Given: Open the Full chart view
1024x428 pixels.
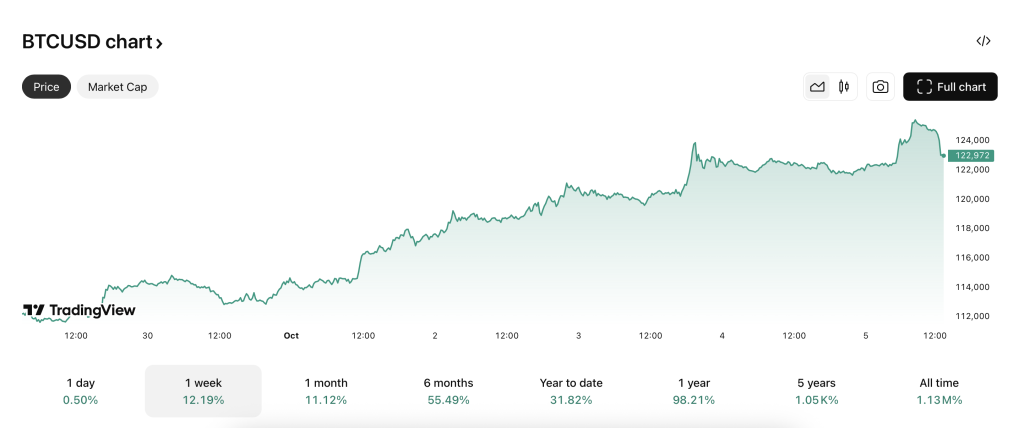Looking at the screenshot, I should coord(950,87).
